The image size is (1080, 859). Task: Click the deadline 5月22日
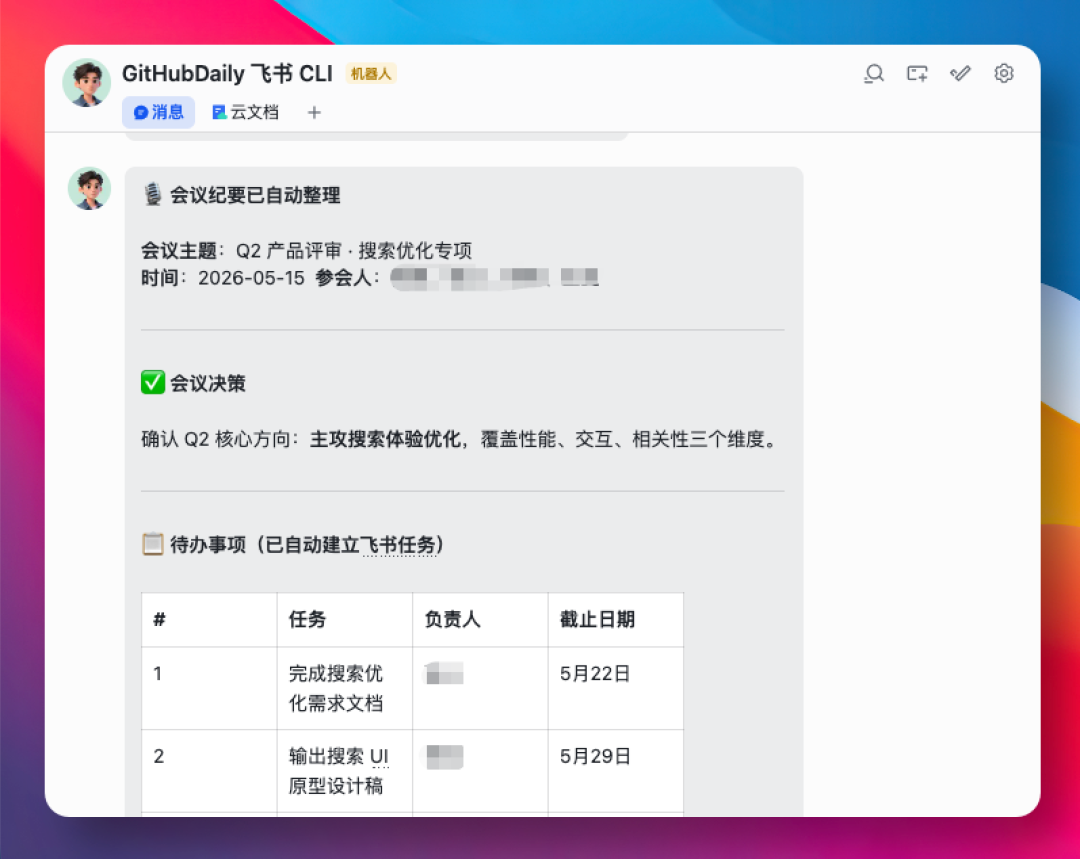pyautogui.click(x=595, y=674)
